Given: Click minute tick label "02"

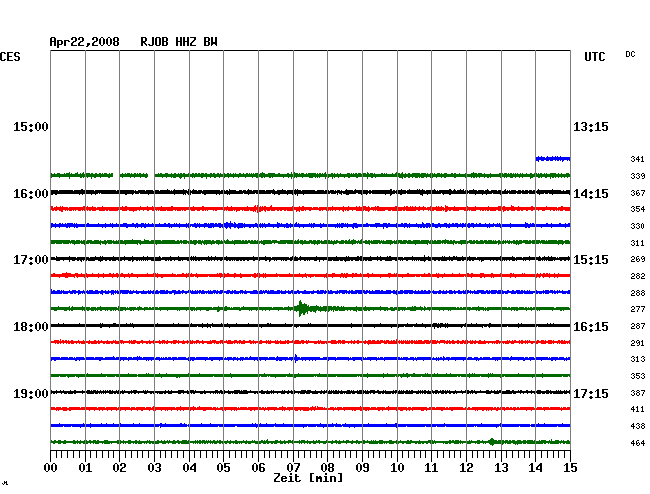Looking at the screenshot, I should (x=119, y=468).
